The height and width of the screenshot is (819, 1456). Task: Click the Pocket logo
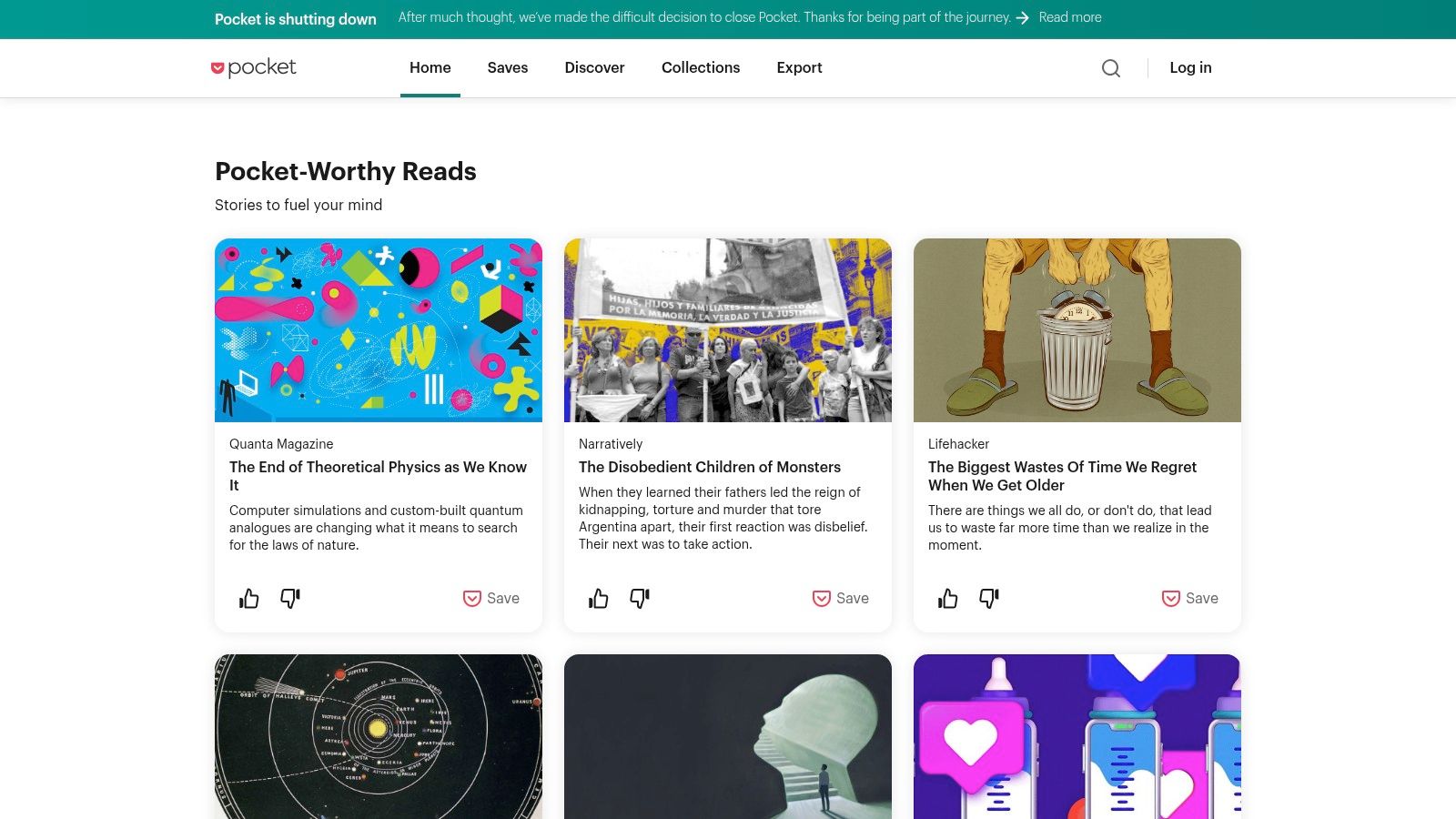pyautogui.click(x=254, y=67)
